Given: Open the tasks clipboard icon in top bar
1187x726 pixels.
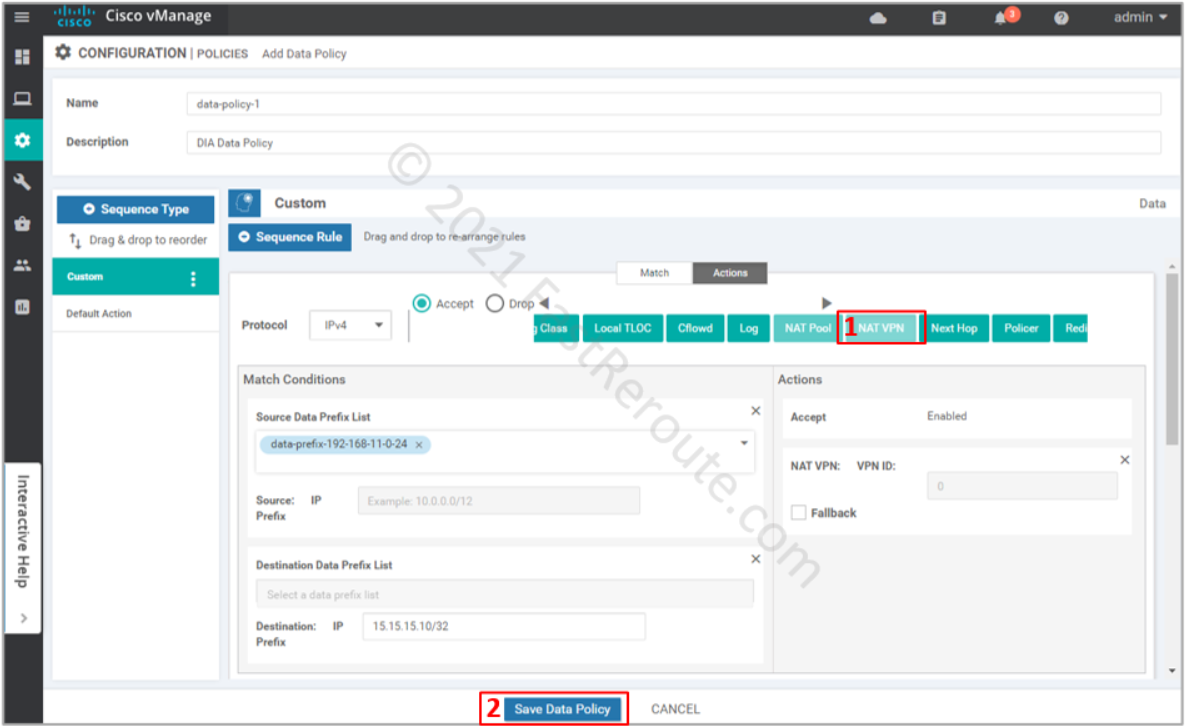Looking at the screenshot, I should click(x=938, y=17).
